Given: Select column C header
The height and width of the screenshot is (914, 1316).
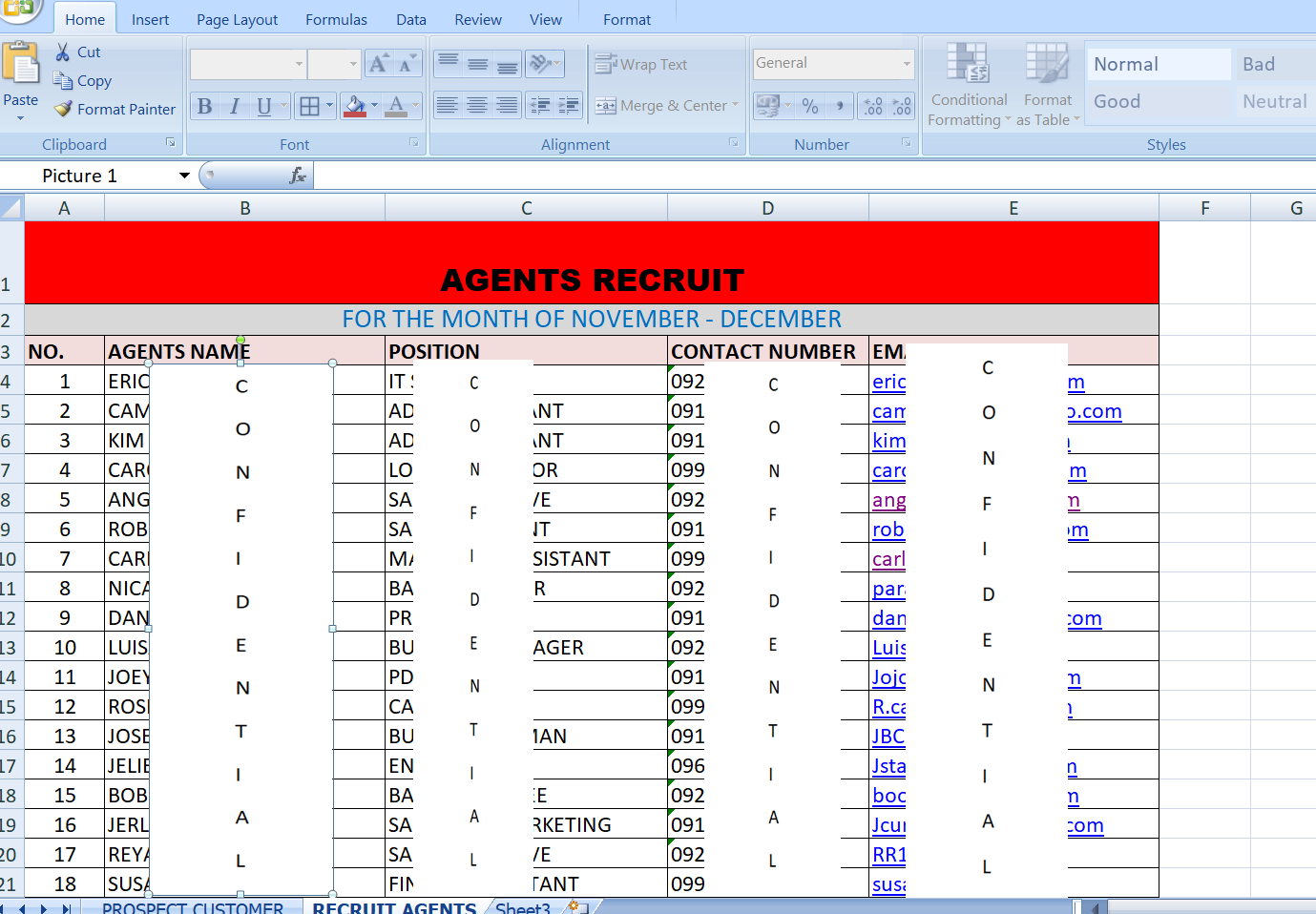Looking at the screenshot, I should 527,208.
